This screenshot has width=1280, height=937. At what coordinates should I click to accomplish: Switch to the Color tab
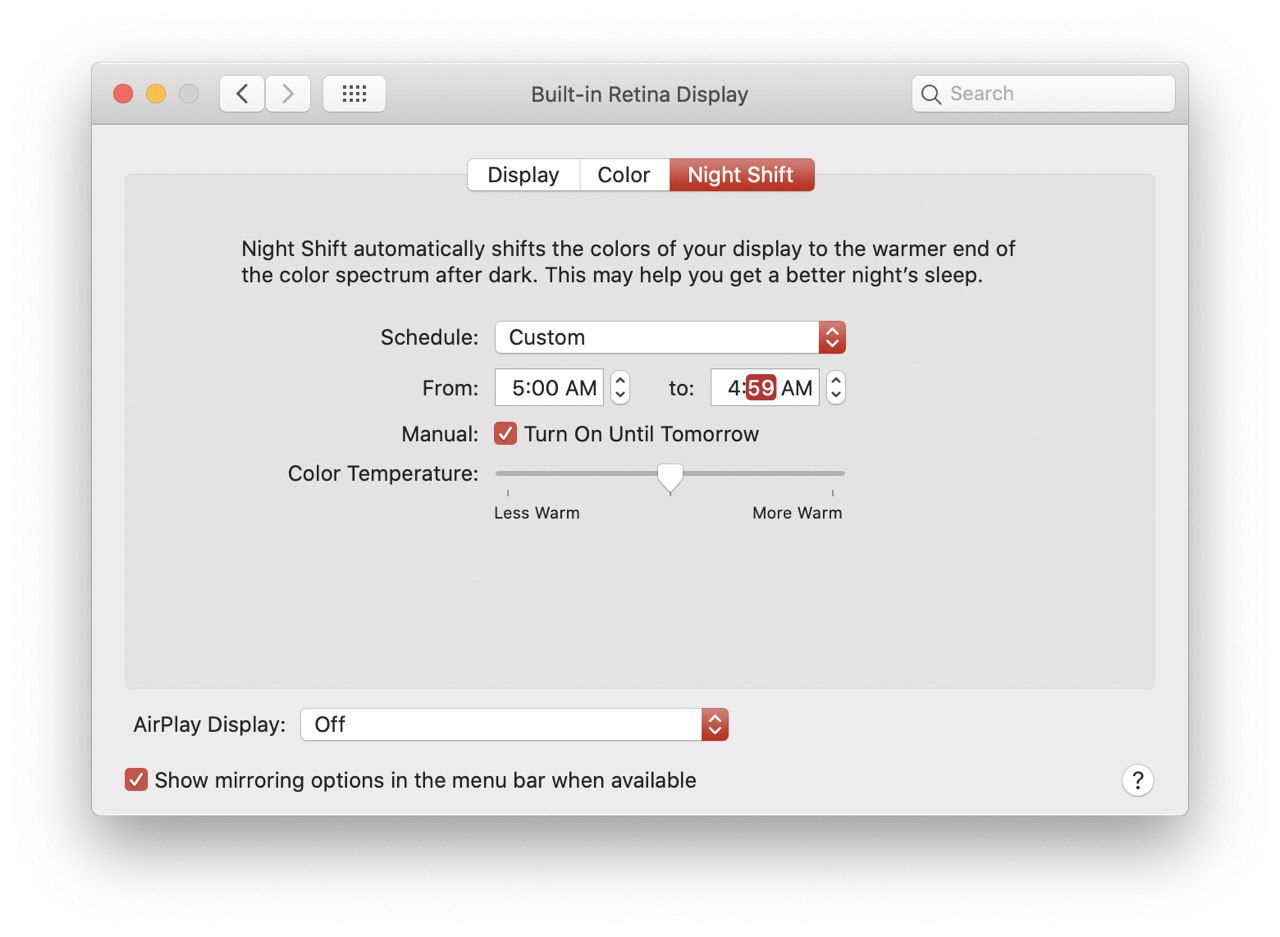[x=624, y=175]
